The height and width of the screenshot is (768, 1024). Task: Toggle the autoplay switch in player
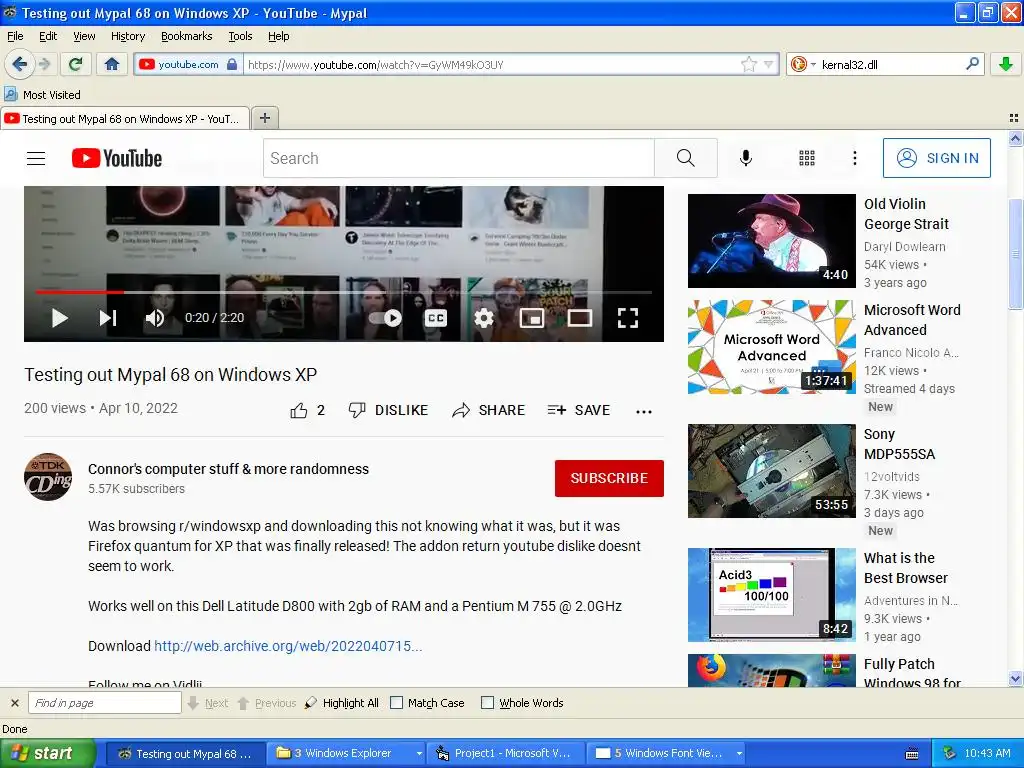pos(385,318)
